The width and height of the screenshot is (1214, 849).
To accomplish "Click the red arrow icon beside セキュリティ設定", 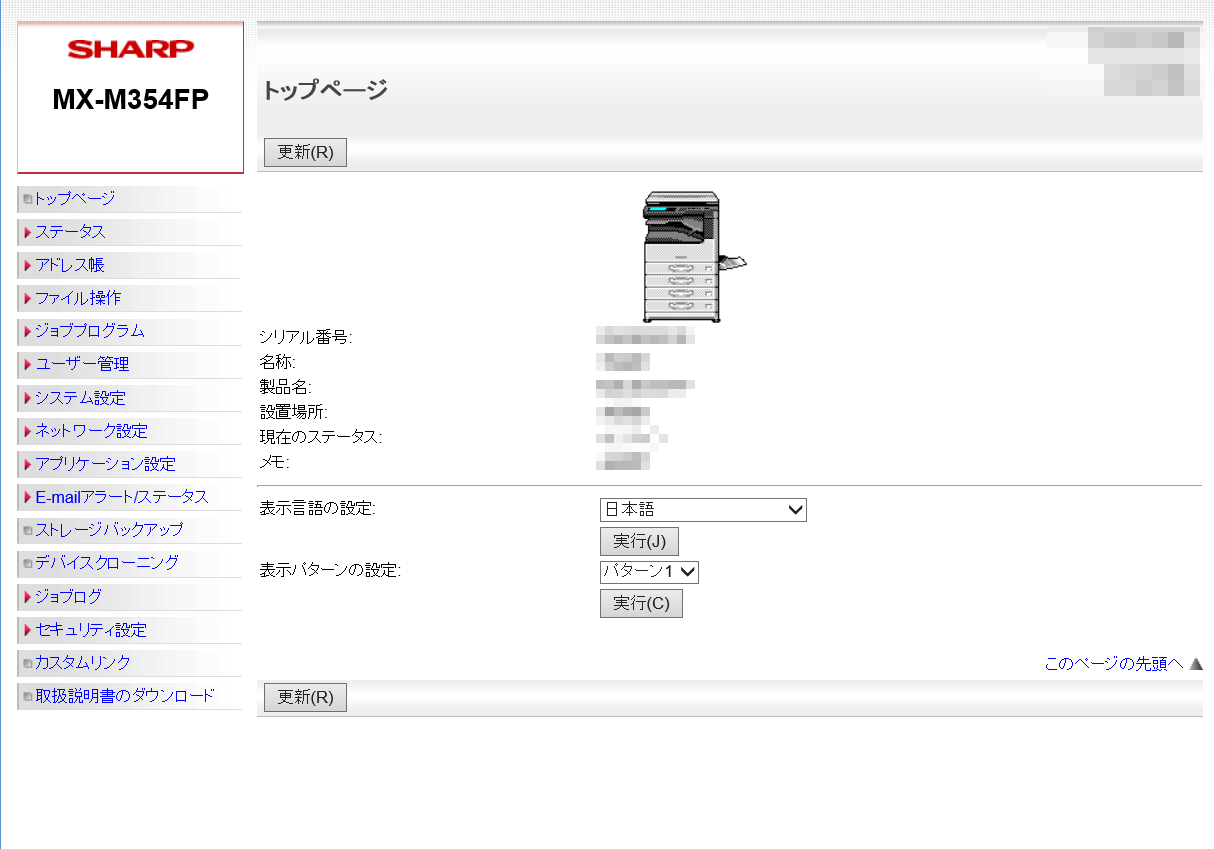I will 28,630.
